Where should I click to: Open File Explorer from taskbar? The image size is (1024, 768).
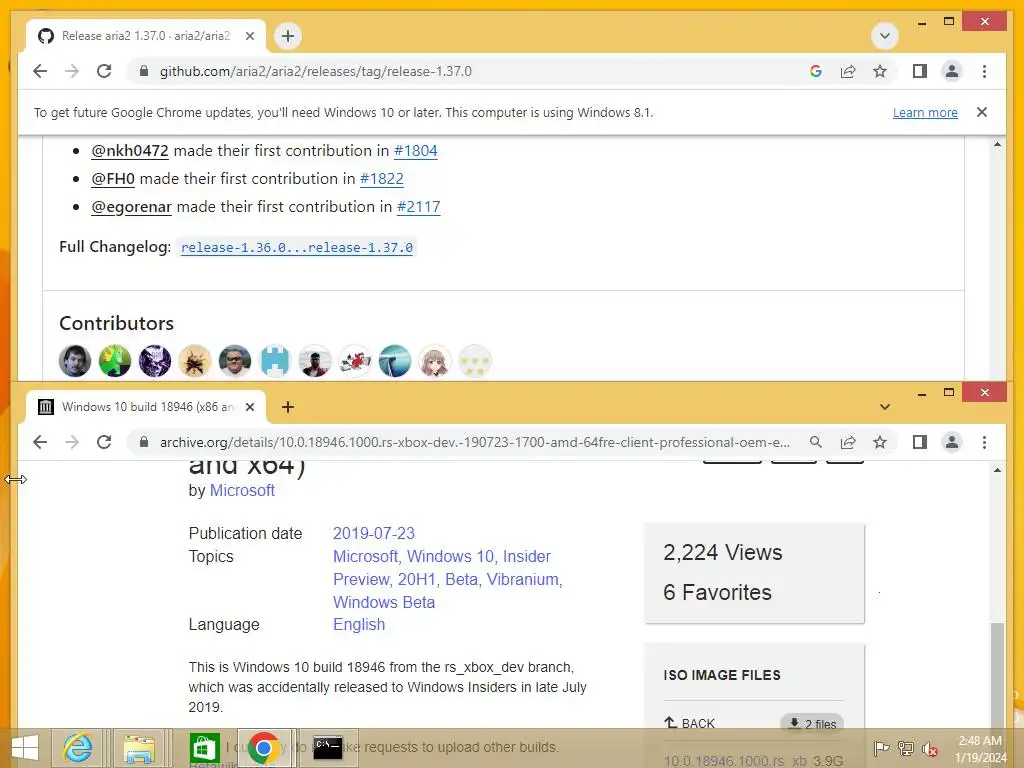click(140, 748)
